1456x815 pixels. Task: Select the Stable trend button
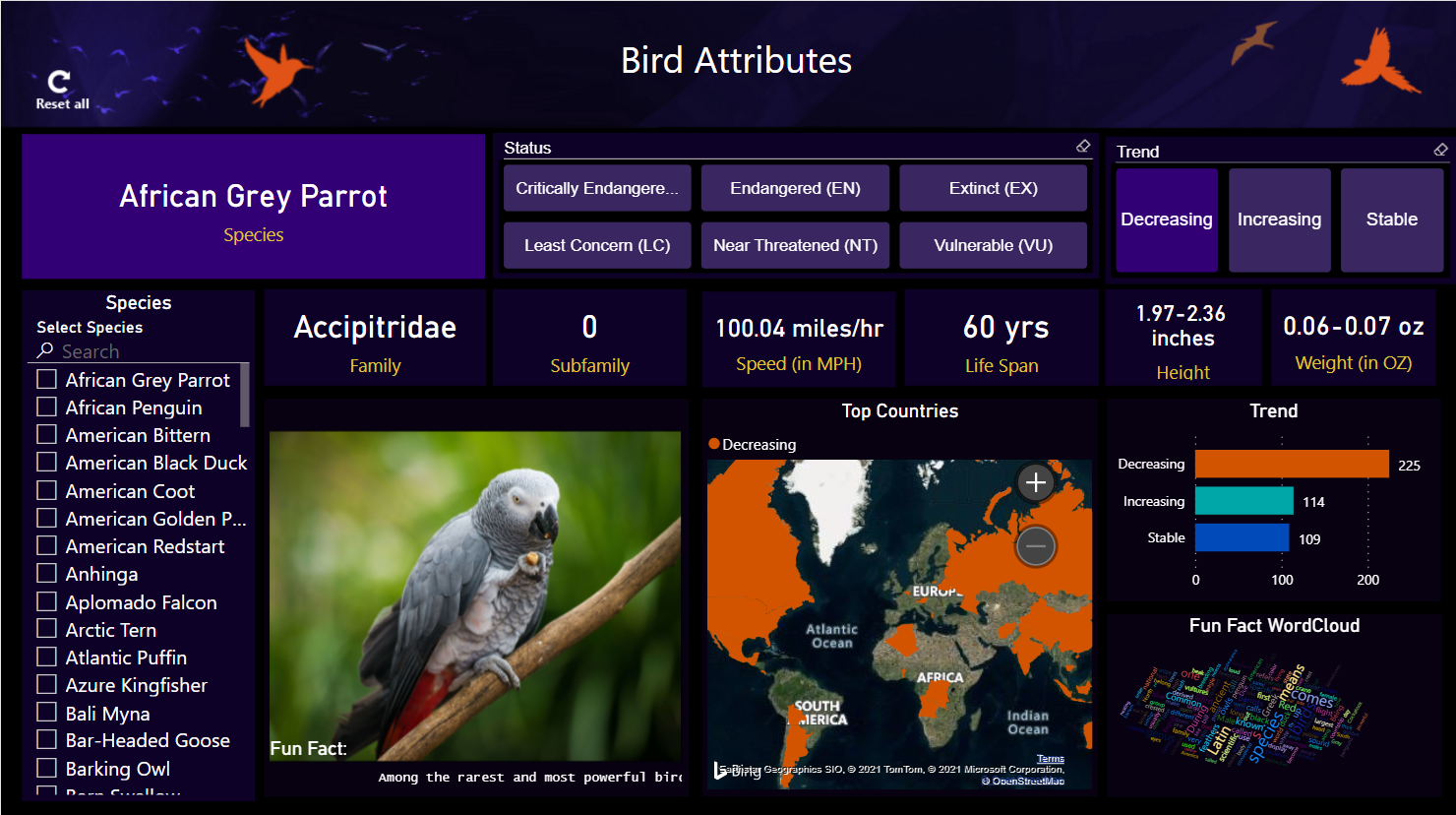(1392, 219)
